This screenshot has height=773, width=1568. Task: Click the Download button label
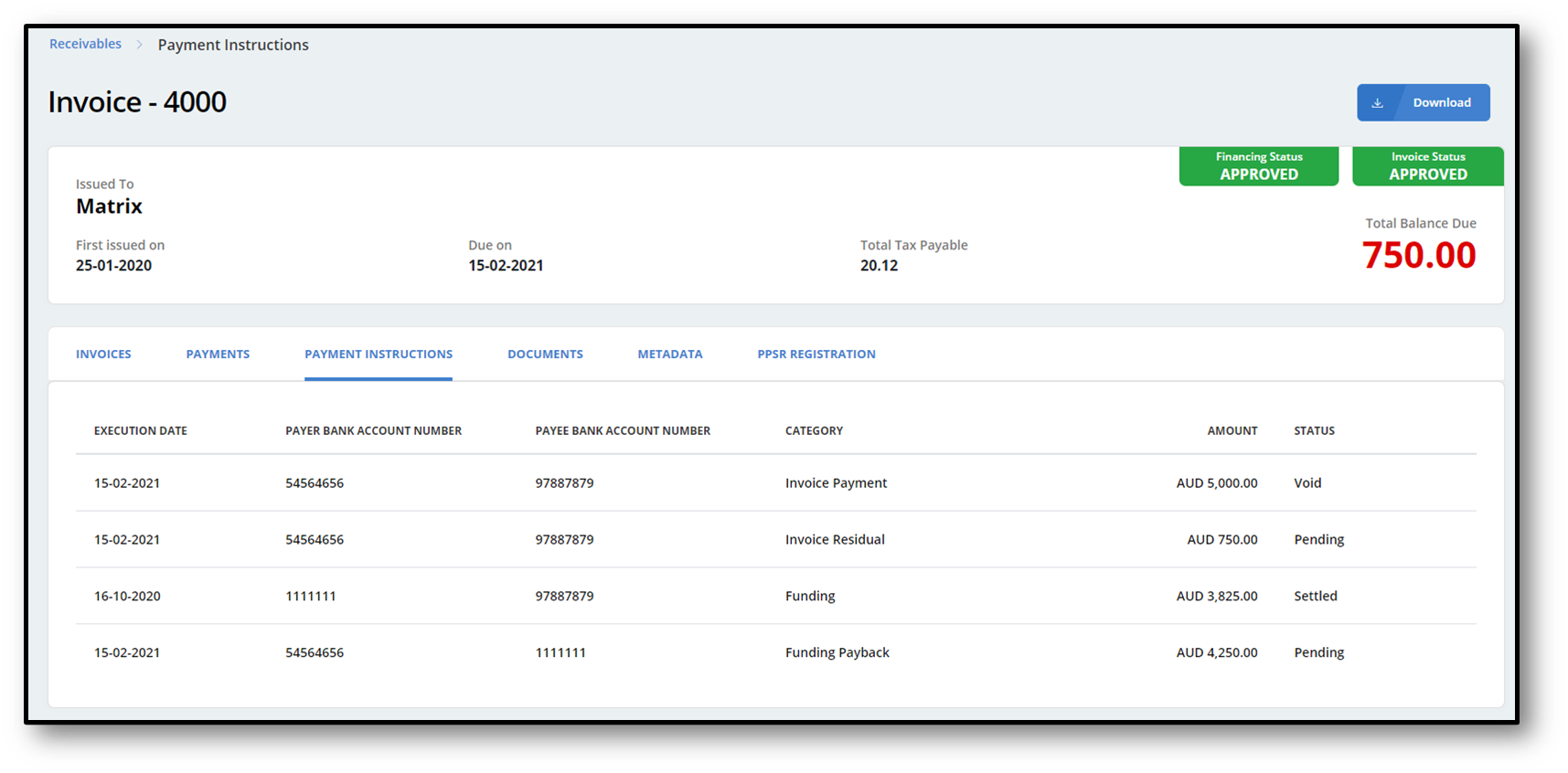tap(1442, 102)
